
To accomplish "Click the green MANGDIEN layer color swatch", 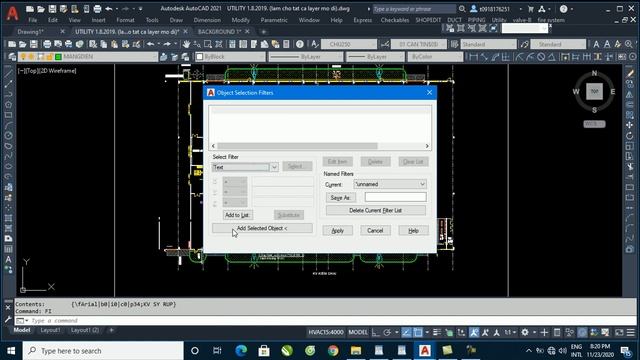I will [x=58, y=57].
